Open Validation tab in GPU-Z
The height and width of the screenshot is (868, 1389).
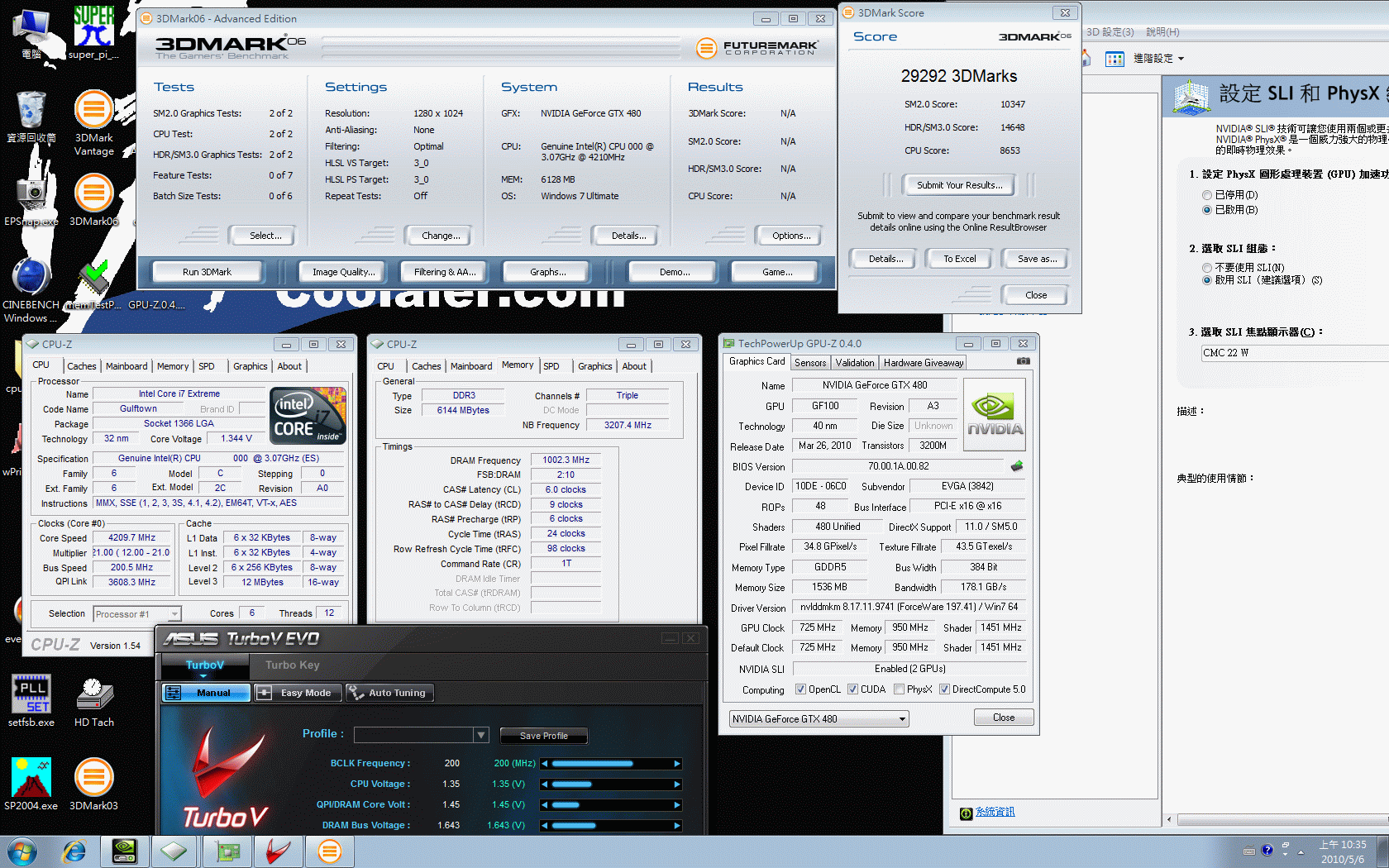tap(854, 363)
